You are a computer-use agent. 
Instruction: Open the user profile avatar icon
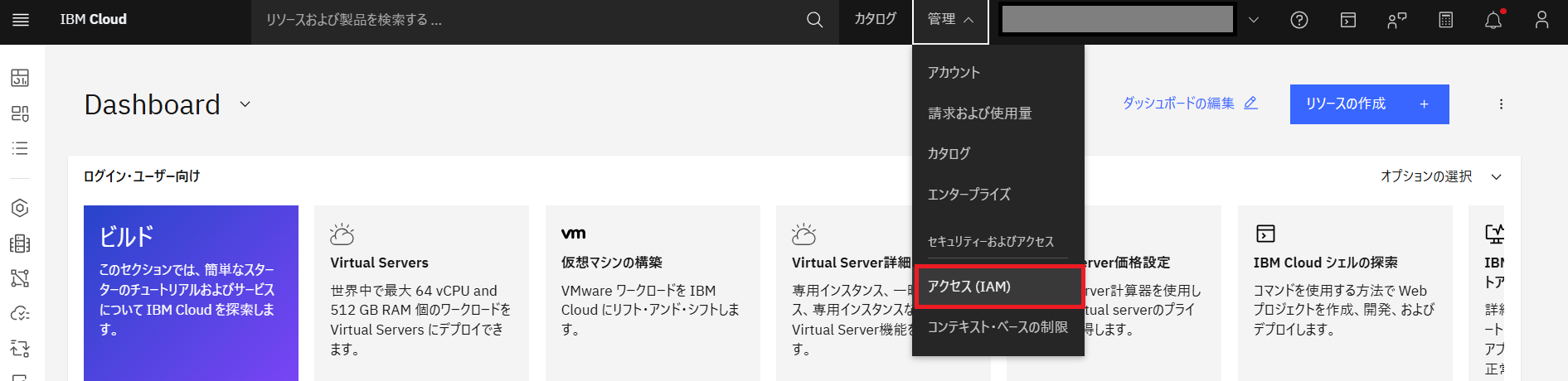(x=1541, y=20)
